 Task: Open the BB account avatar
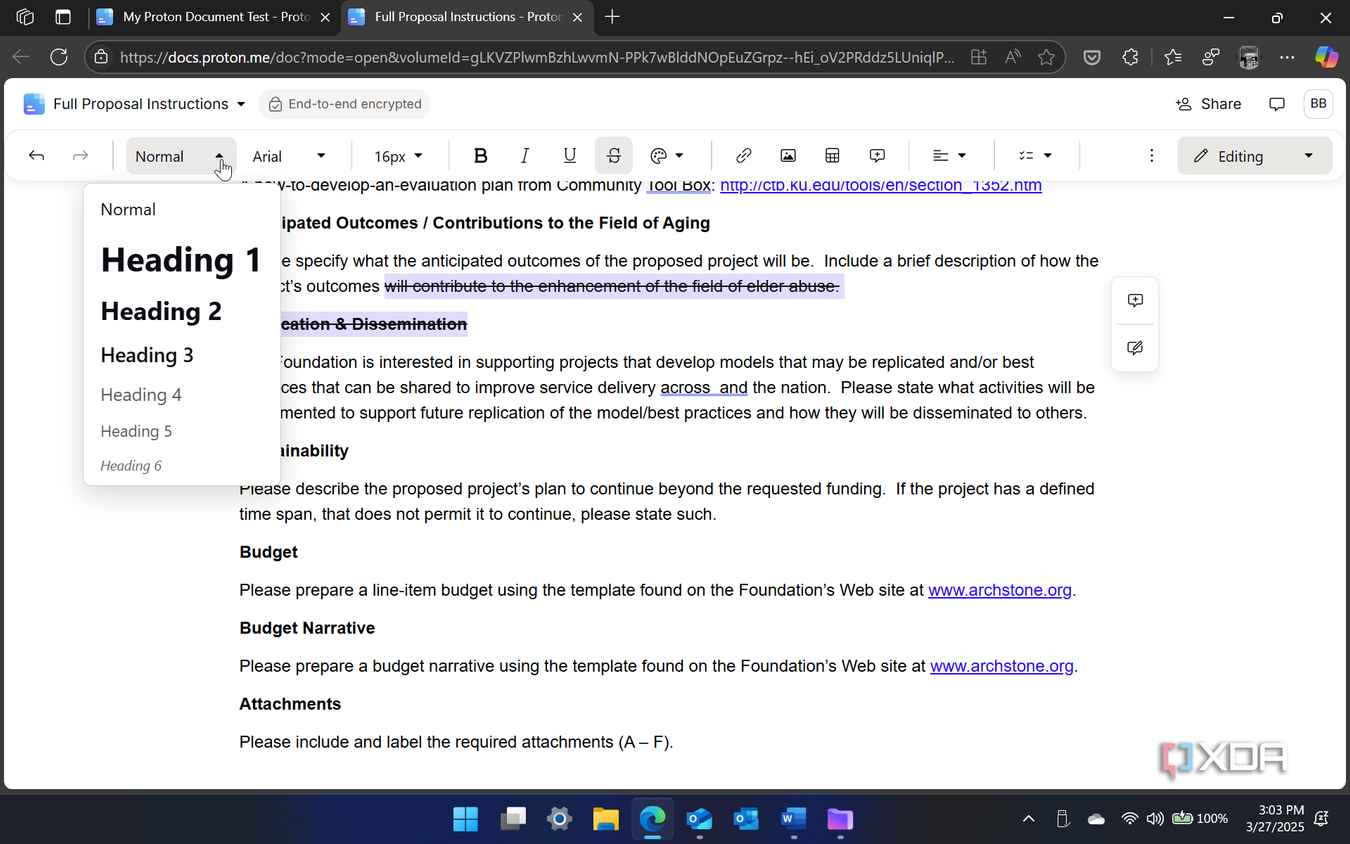tap(1318, 104)
